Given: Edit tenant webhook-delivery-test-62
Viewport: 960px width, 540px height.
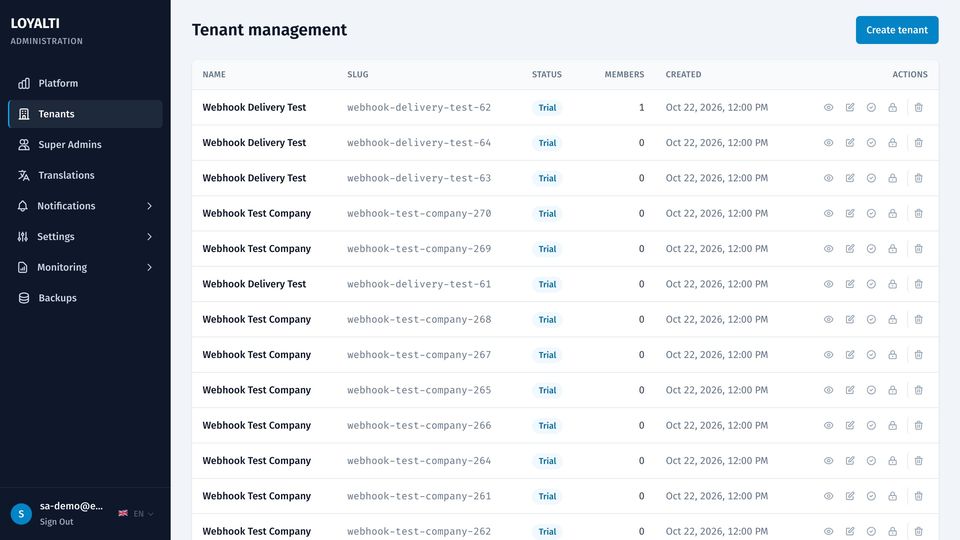Looking at the screenshot, I should (x=850, y=107).
